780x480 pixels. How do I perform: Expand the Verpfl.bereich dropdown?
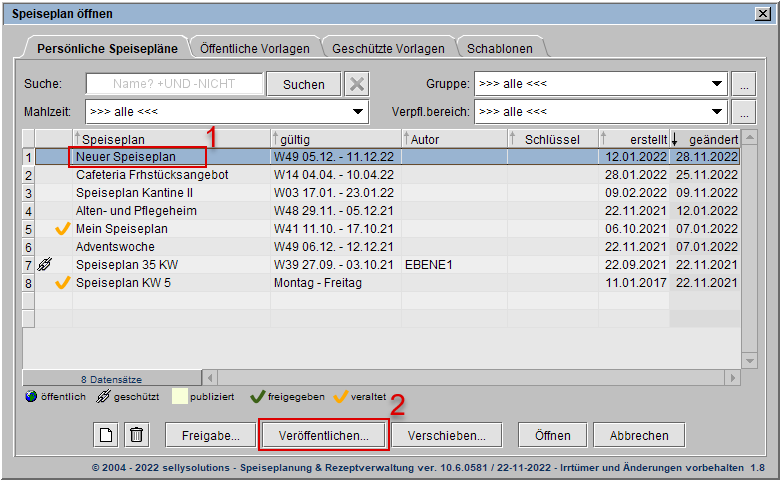716,112
